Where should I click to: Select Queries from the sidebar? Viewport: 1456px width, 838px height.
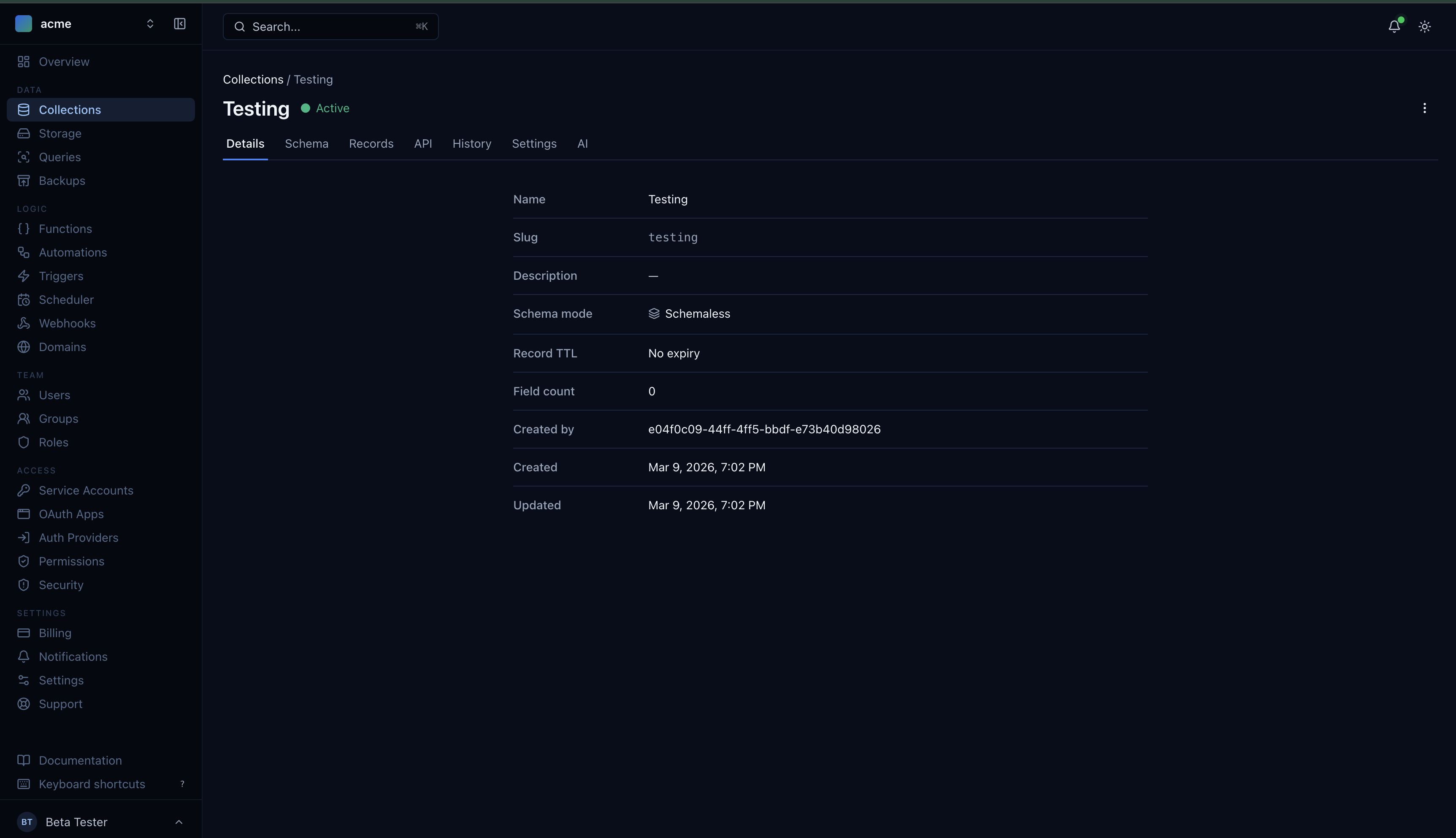tap(60, 157)
